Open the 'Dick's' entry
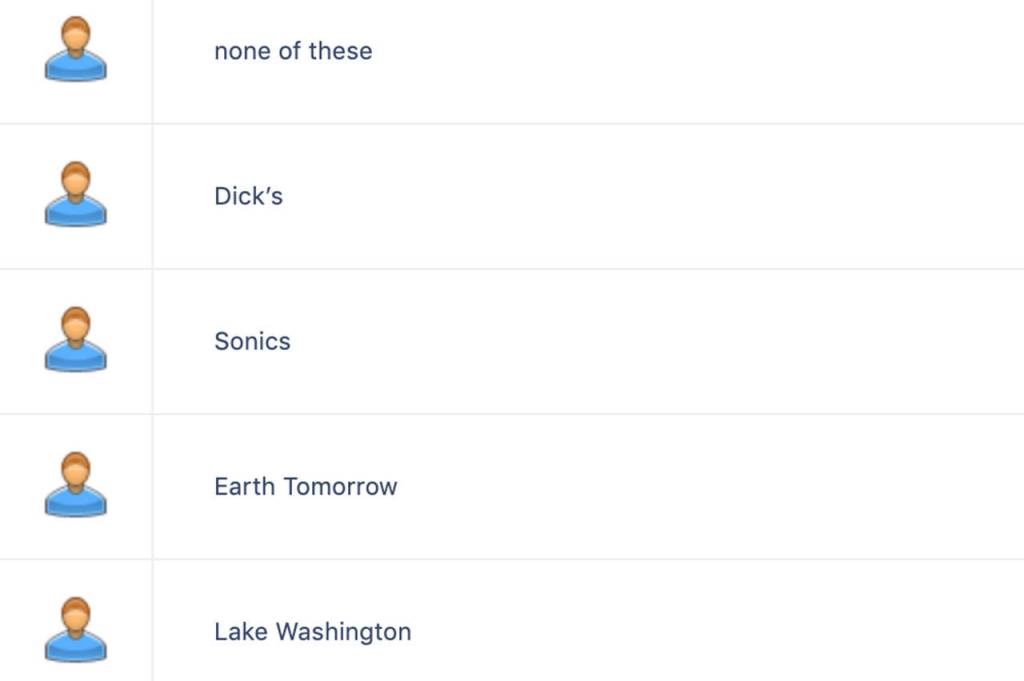This screenshot has width=1024, height=681. [x=248, y=196]
